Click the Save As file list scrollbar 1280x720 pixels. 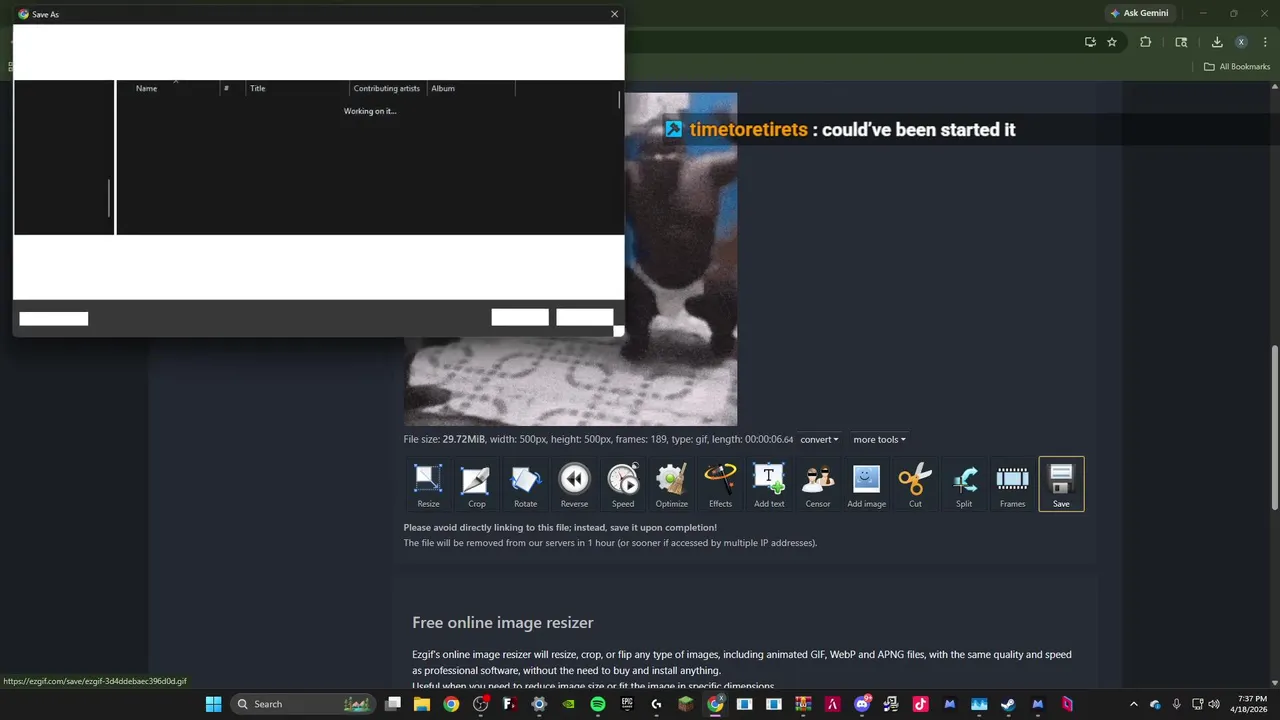pos(619,100)
